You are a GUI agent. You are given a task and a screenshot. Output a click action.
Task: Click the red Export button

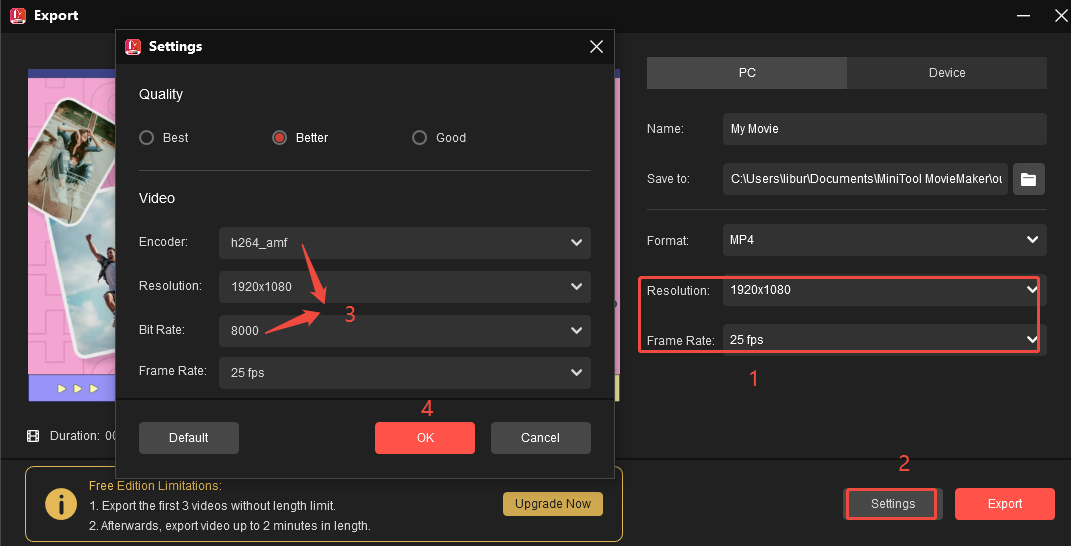(x=1005, y=504)
